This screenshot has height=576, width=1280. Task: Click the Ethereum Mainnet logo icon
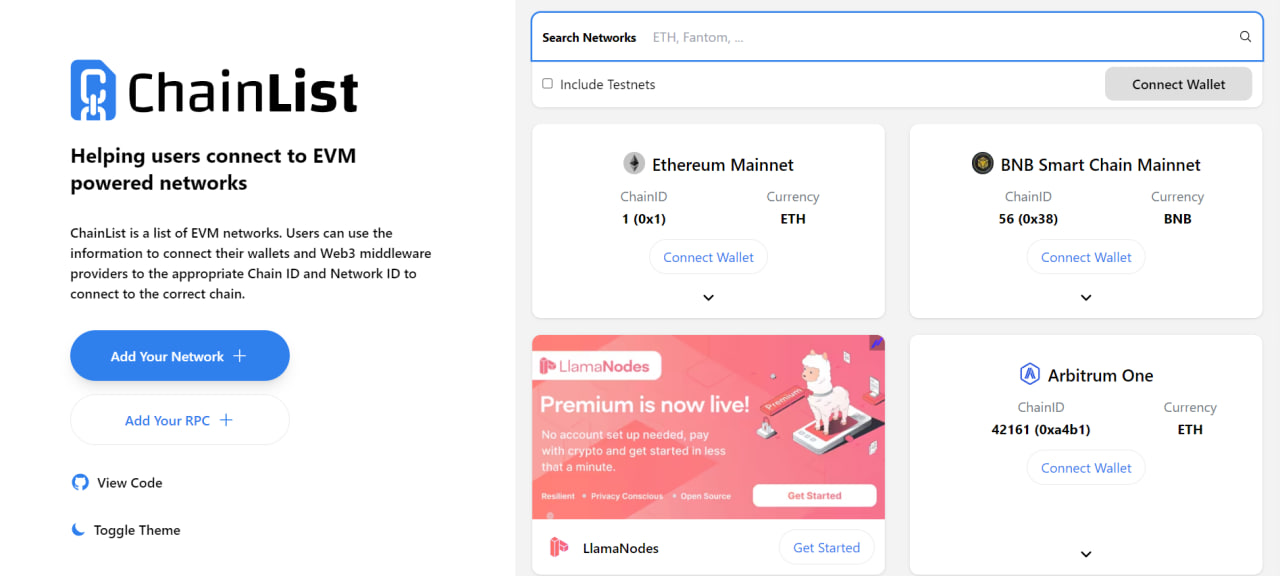pos(634,164)
